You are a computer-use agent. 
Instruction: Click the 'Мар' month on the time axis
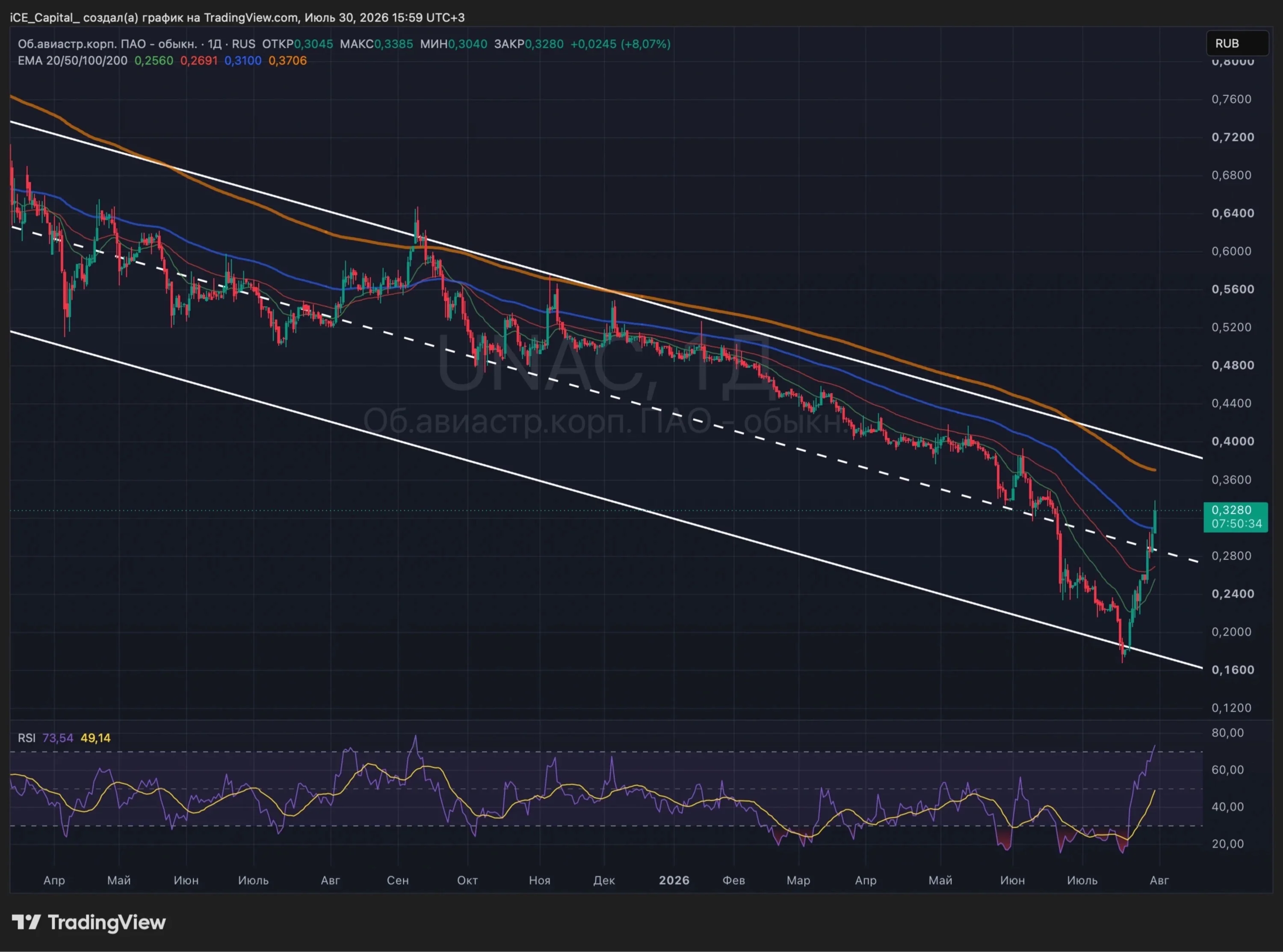(x=798, y=881)
